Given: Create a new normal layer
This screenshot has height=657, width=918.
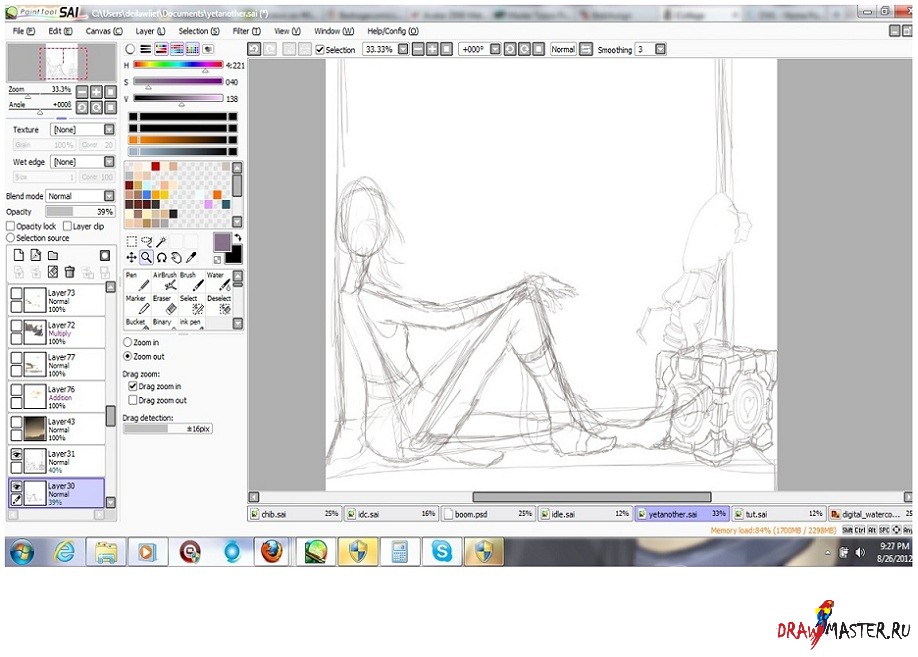Looking at the screenshot, I should point(19,255).
